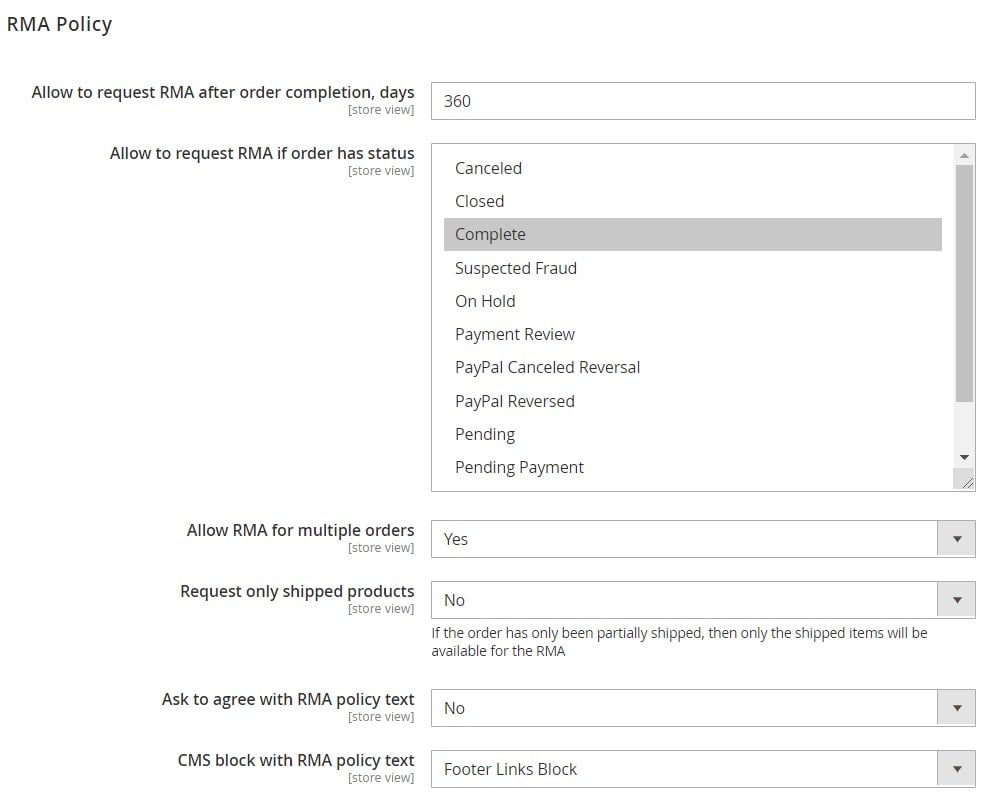Image resolution: width=993 pixels, height=805 pixels.
Task: Select Canceled in order status list
Action: pos(693,168)
